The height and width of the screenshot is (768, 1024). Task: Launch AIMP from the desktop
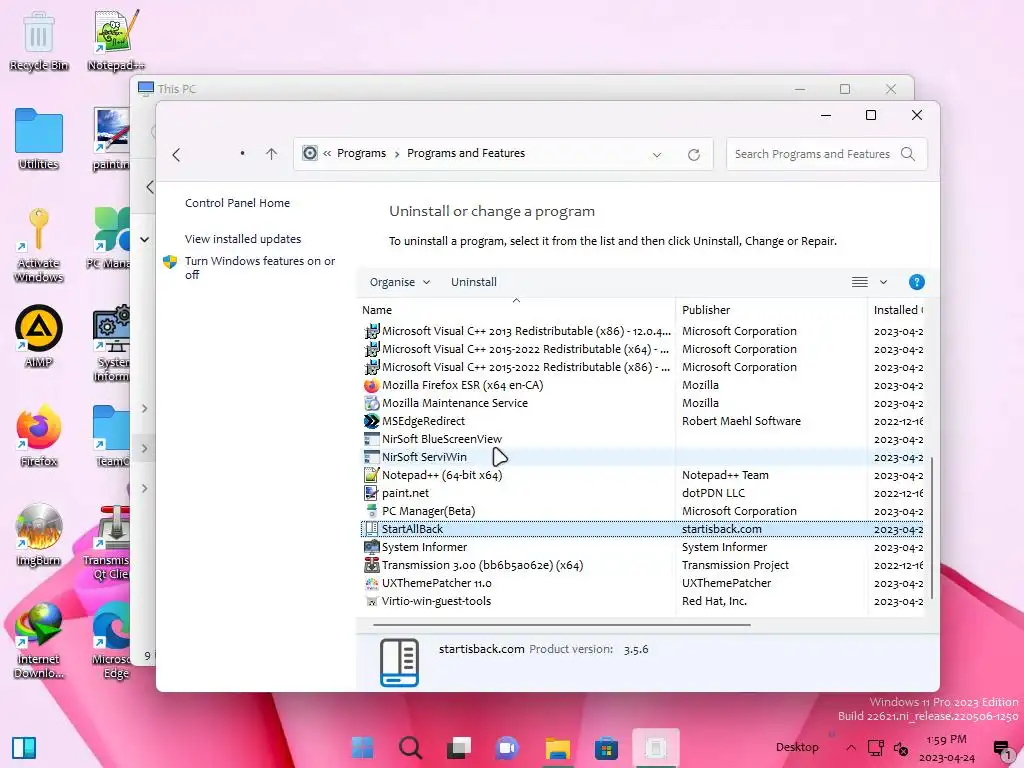click(x=39, y=337)
